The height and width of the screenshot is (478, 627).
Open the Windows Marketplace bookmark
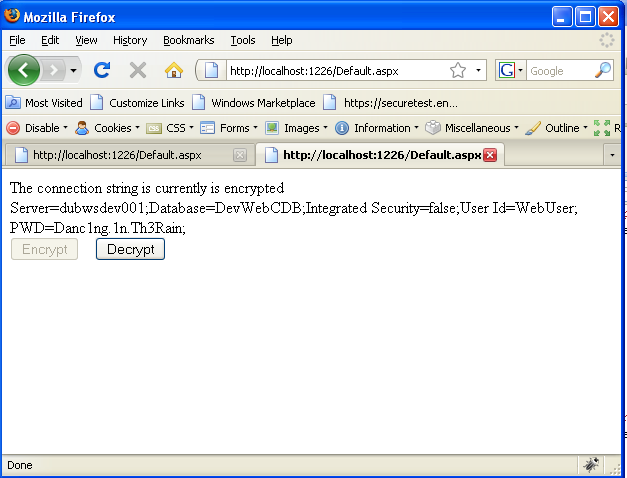point(254,103)
